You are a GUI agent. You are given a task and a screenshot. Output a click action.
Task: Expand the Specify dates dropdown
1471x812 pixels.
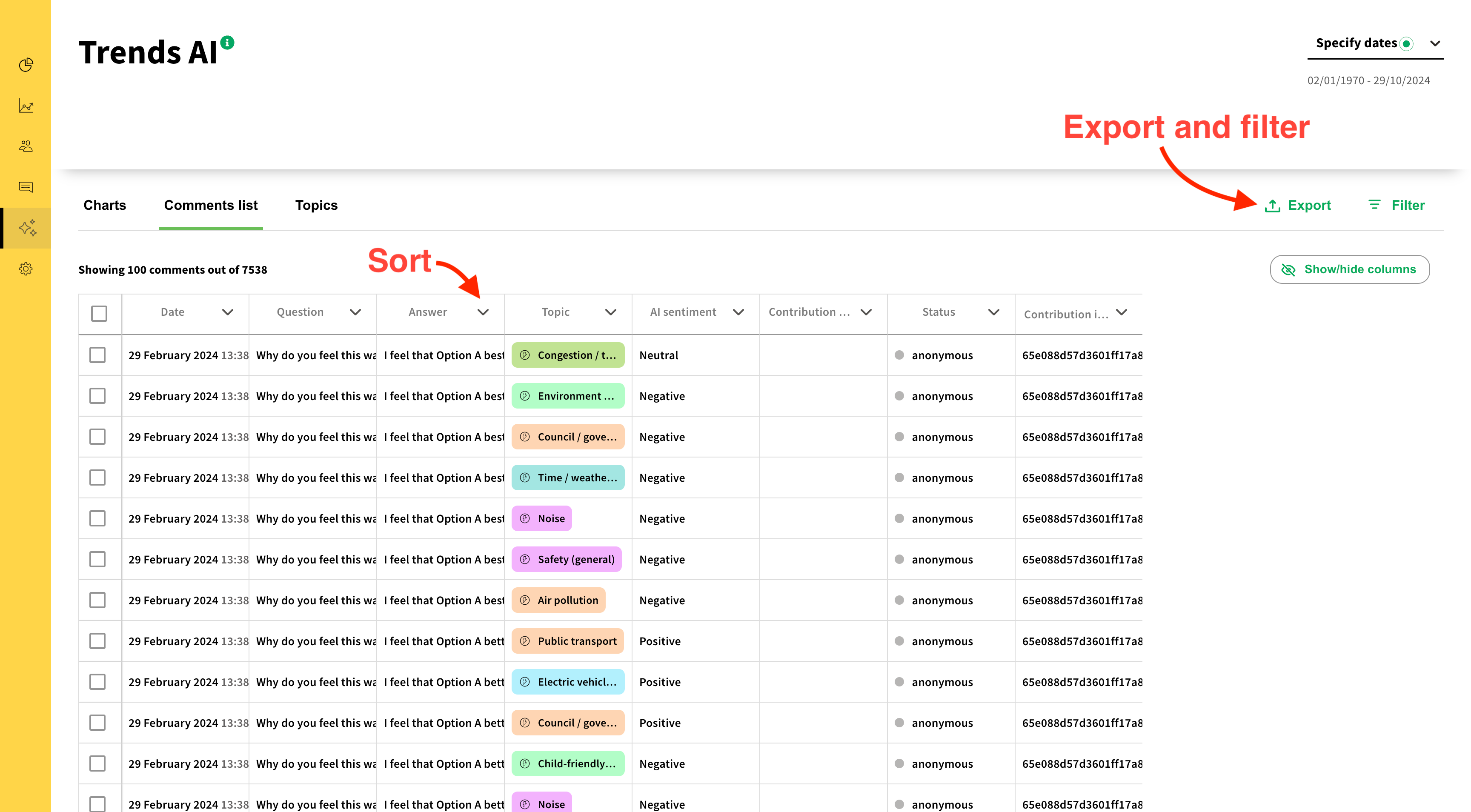pos(1434,43)
